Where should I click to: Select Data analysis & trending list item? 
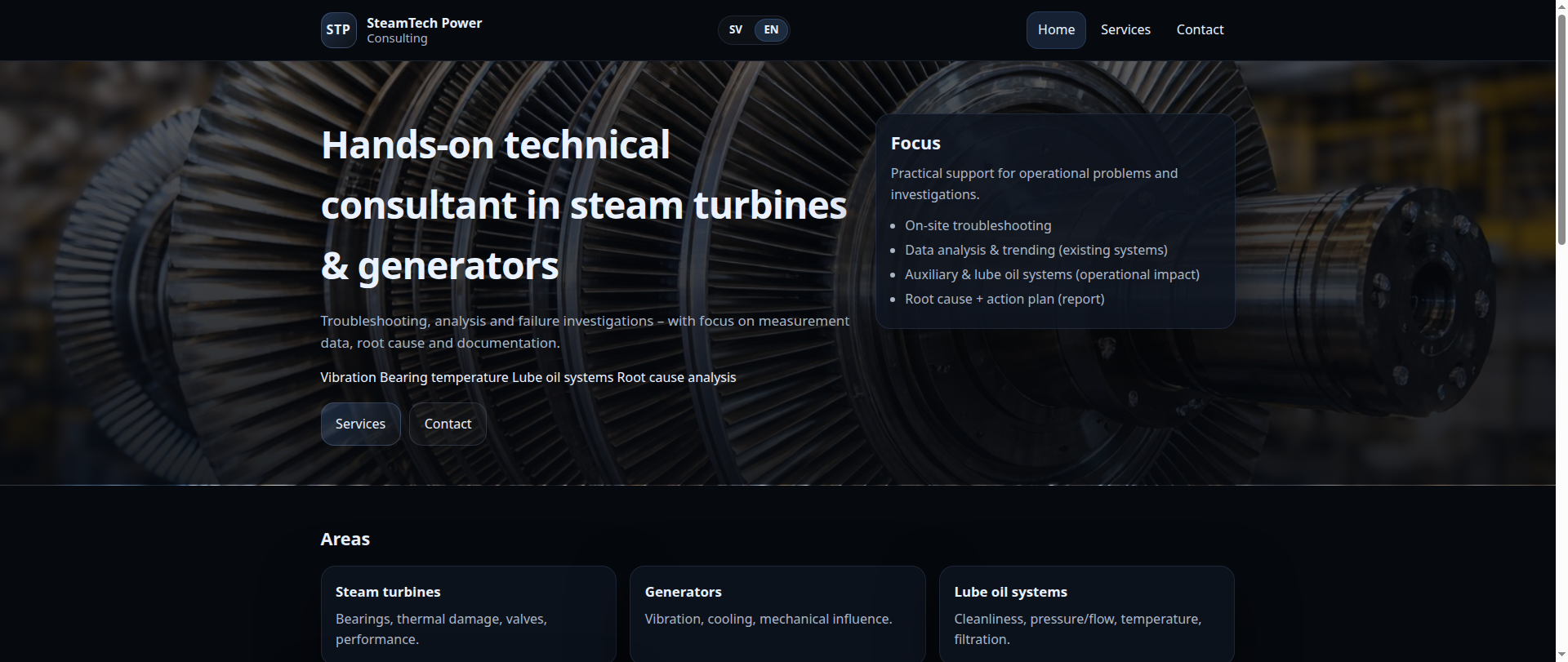point(1036,251)
